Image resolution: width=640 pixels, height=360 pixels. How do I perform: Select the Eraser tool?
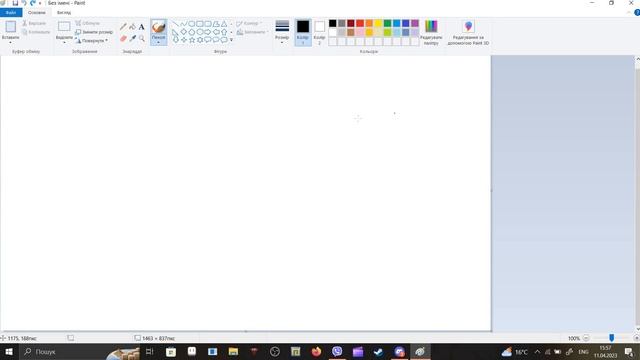point(123,38)
